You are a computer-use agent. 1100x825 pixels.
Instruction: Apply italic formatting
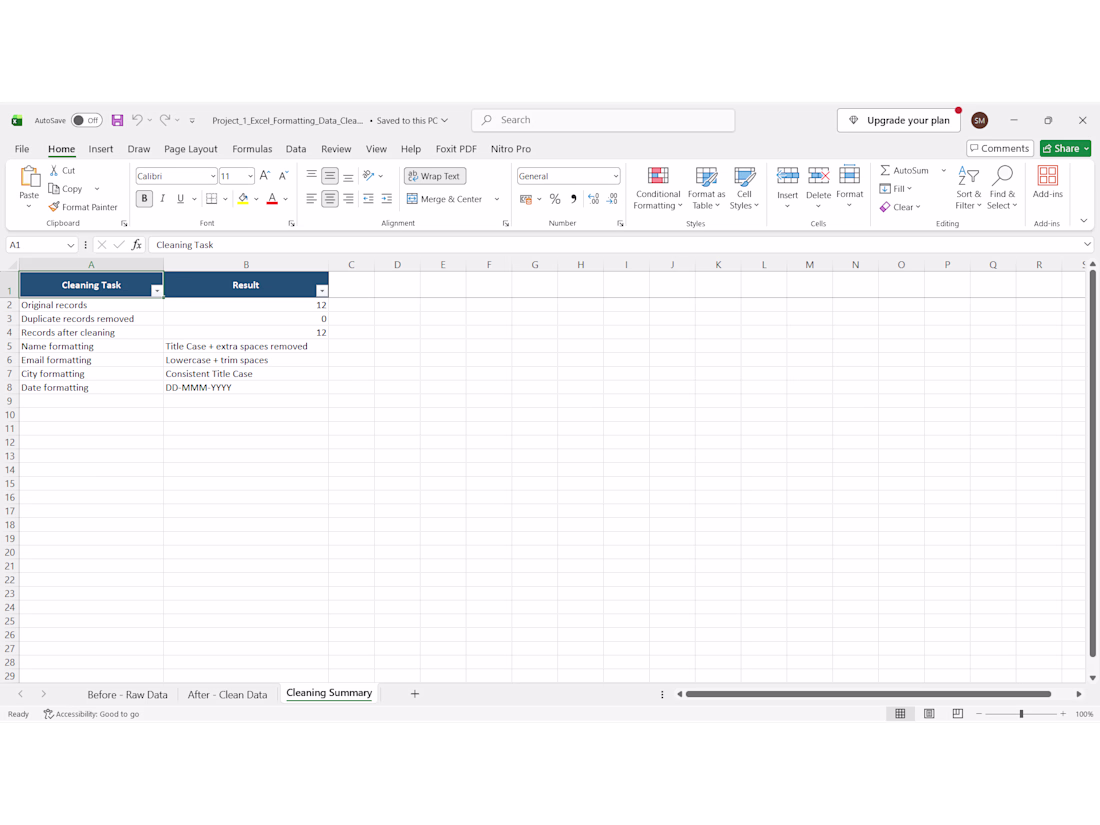[x=162, y=199]
